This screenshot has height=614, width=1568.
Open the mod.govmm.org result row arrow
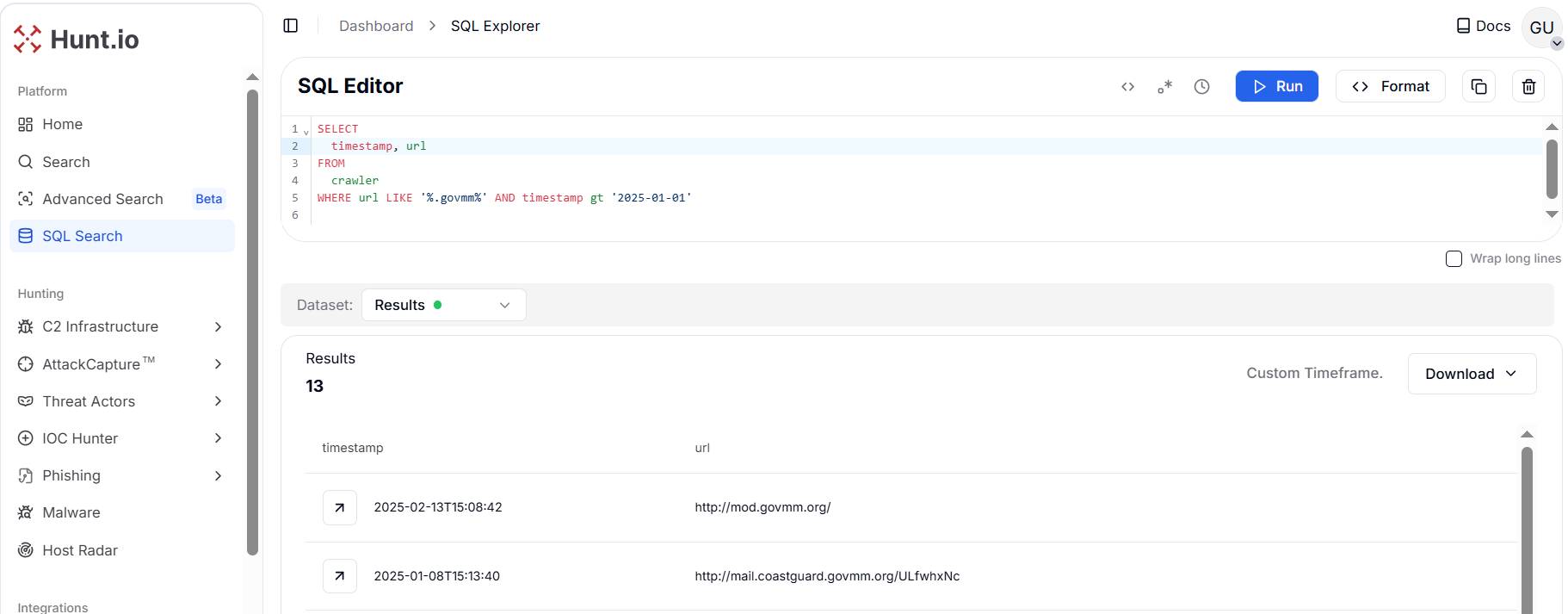tap(340, 507)
